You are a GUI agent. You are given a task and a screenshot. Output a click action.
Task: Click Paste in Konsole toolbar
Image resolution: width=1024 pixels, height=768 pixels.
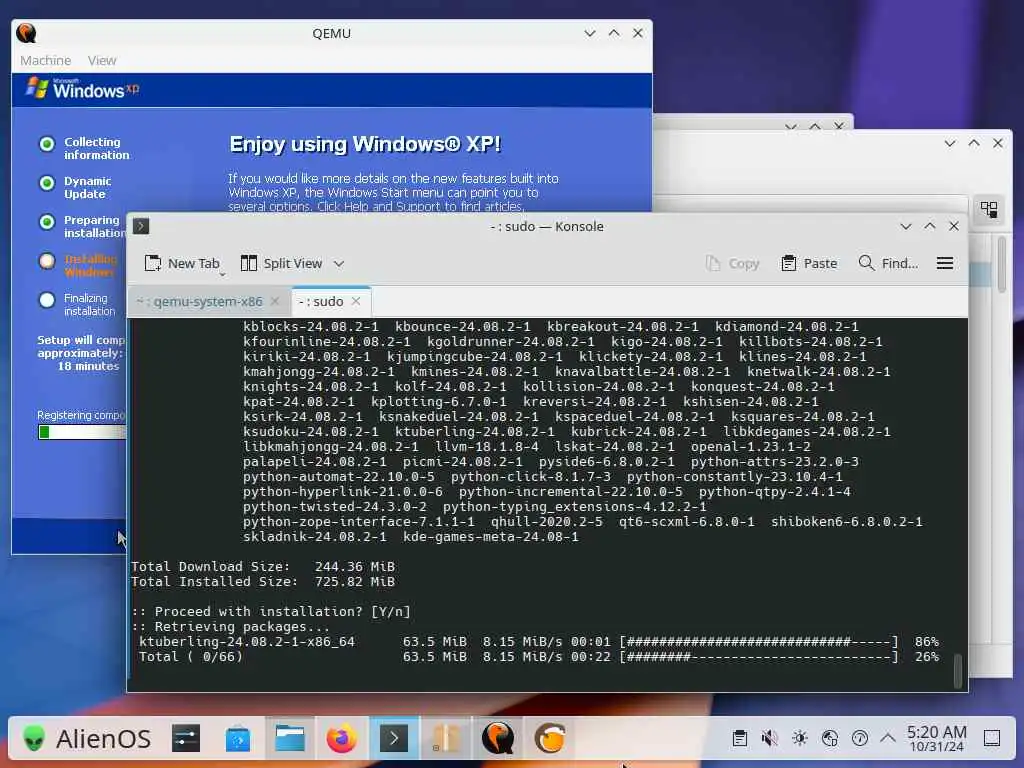click(x=809, y=263)
